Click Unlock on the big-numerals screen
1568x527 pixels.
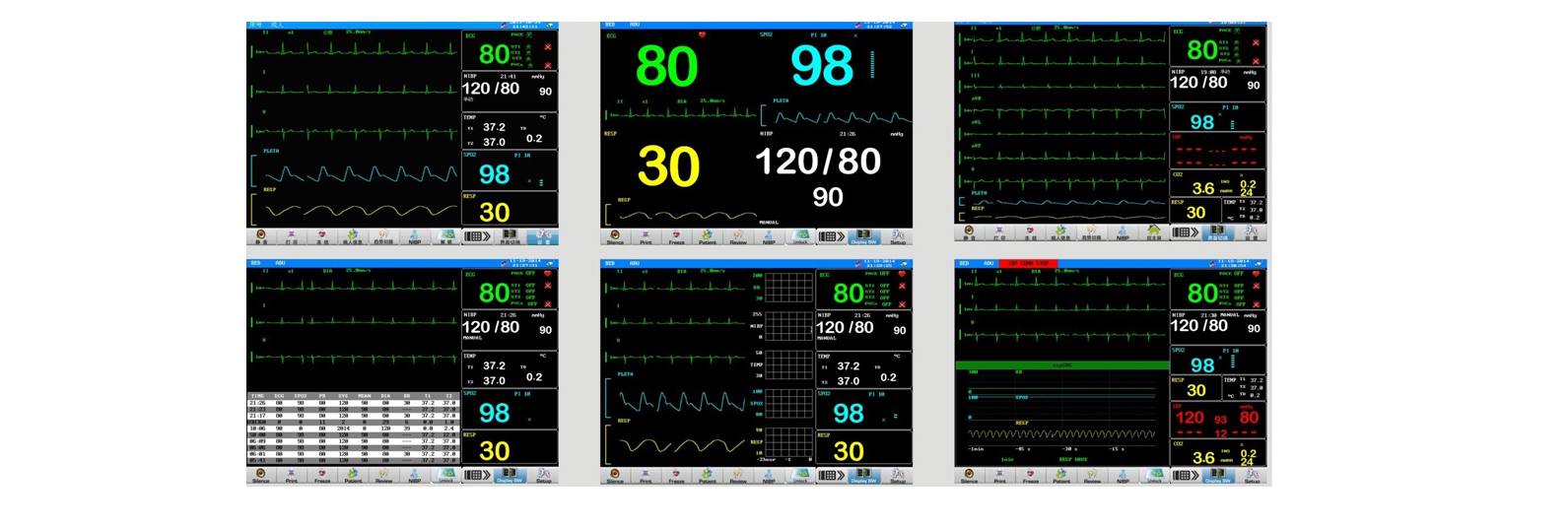click(800, 236)
